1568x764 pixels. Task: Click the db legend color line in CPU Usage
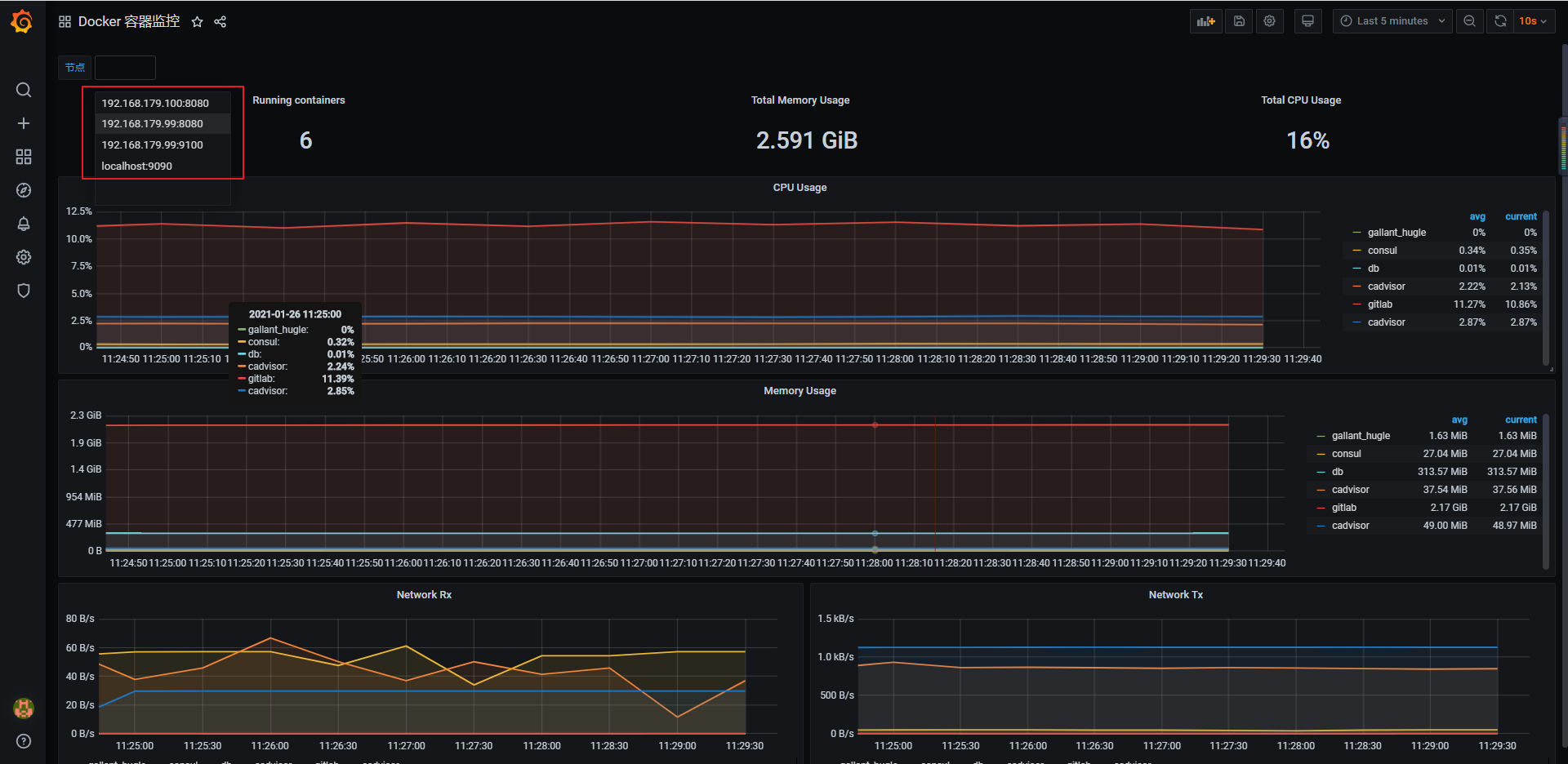tap(1356, 268)
